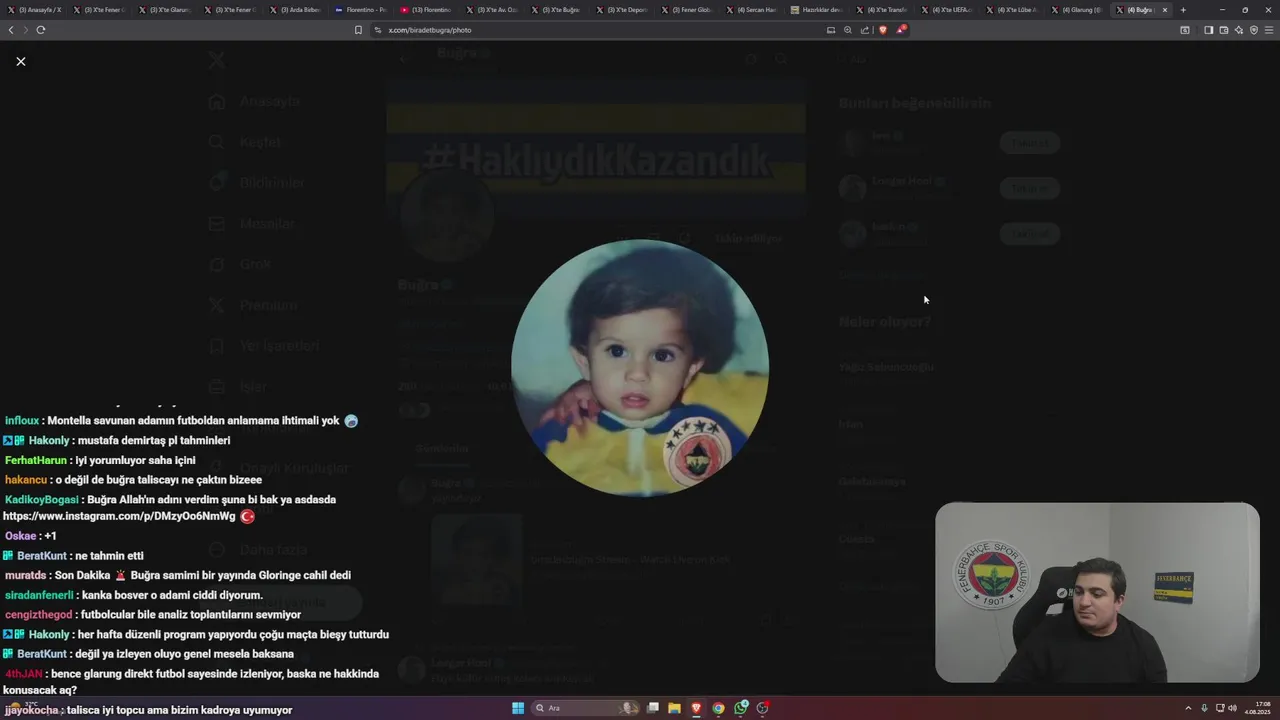Open the zoom magnifier in the address bar
Viewport: 1280px width, 720px height.
point(848,30)
